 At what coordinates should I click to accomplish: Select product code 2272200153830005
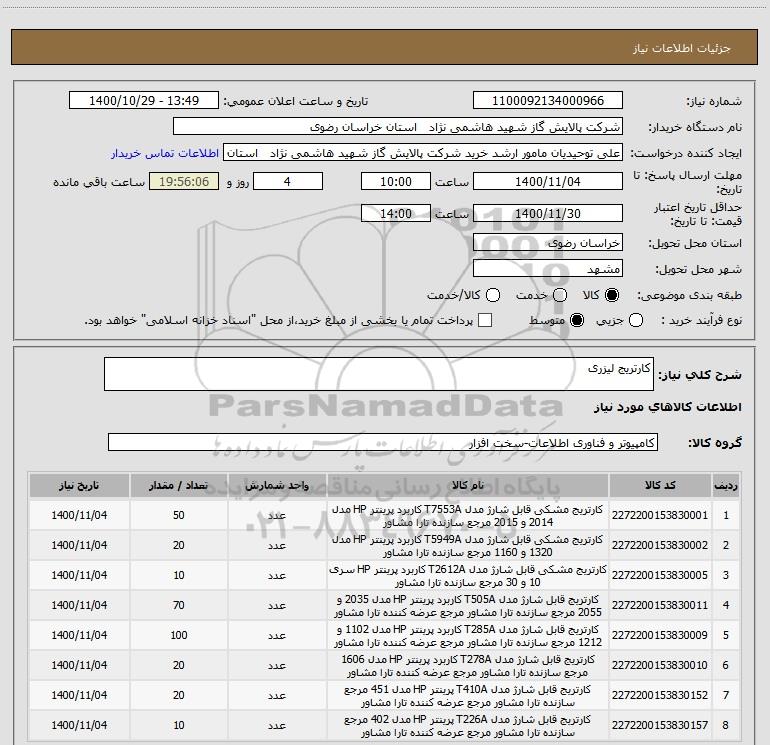pyautogui.click(x=660, y=575)
